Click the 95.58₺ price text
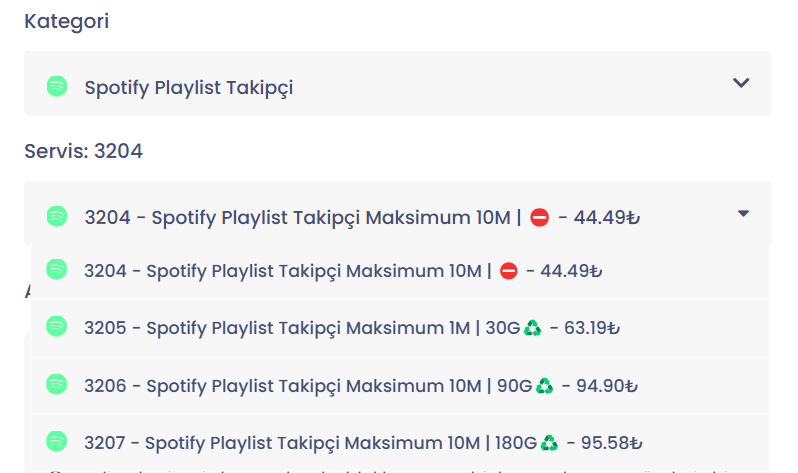Image resolution: width=798 pixels, height=473 pixels. tap(612, 443)
